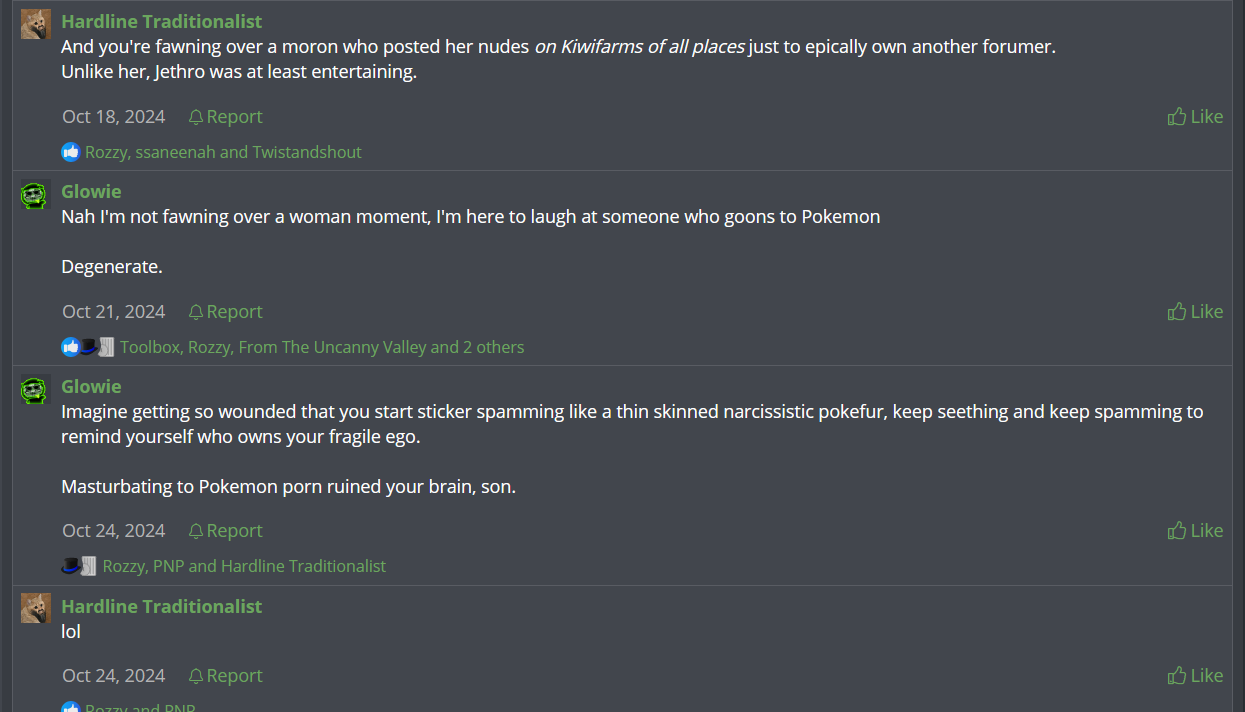
Task: Open reactions: Rozzy, PNP and Hardline Traditionalist
Action: [244, 566]
